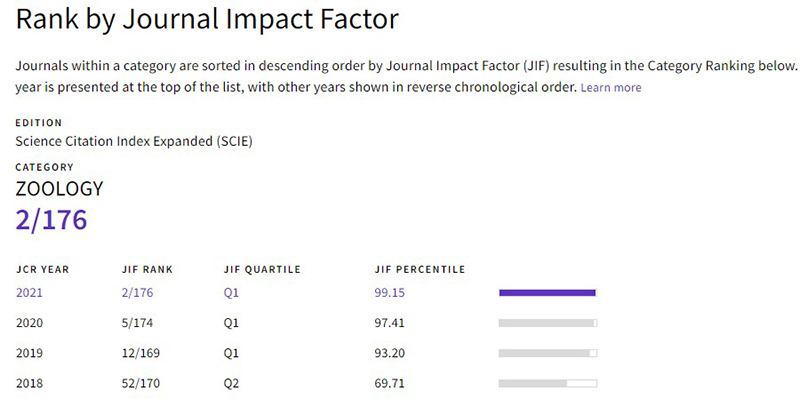The width and height of the screenshot is (800, 415).
Task: Click the 2019 percentile progress bar
Action: (547, 353)
